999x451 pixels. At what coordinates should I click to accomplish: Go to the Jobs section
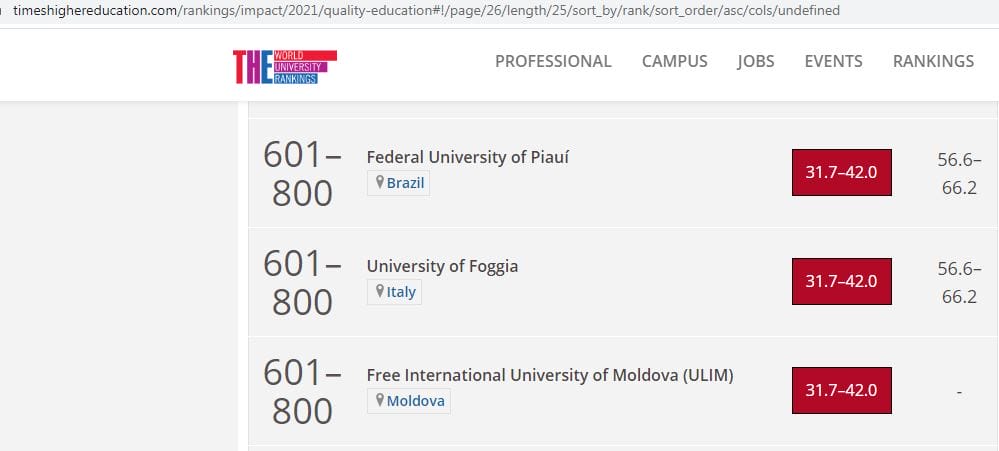click(755, 61)
